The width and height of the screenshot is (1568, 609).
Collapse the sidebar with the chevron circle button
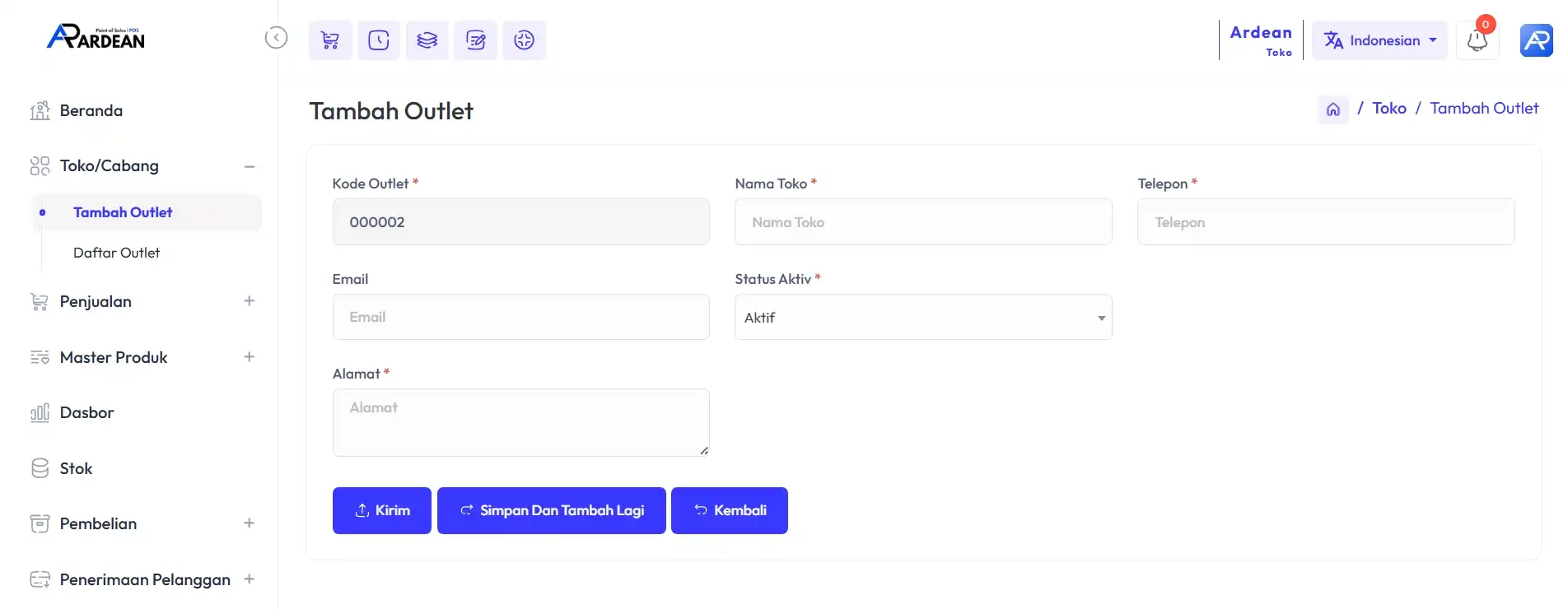(276, 38)
